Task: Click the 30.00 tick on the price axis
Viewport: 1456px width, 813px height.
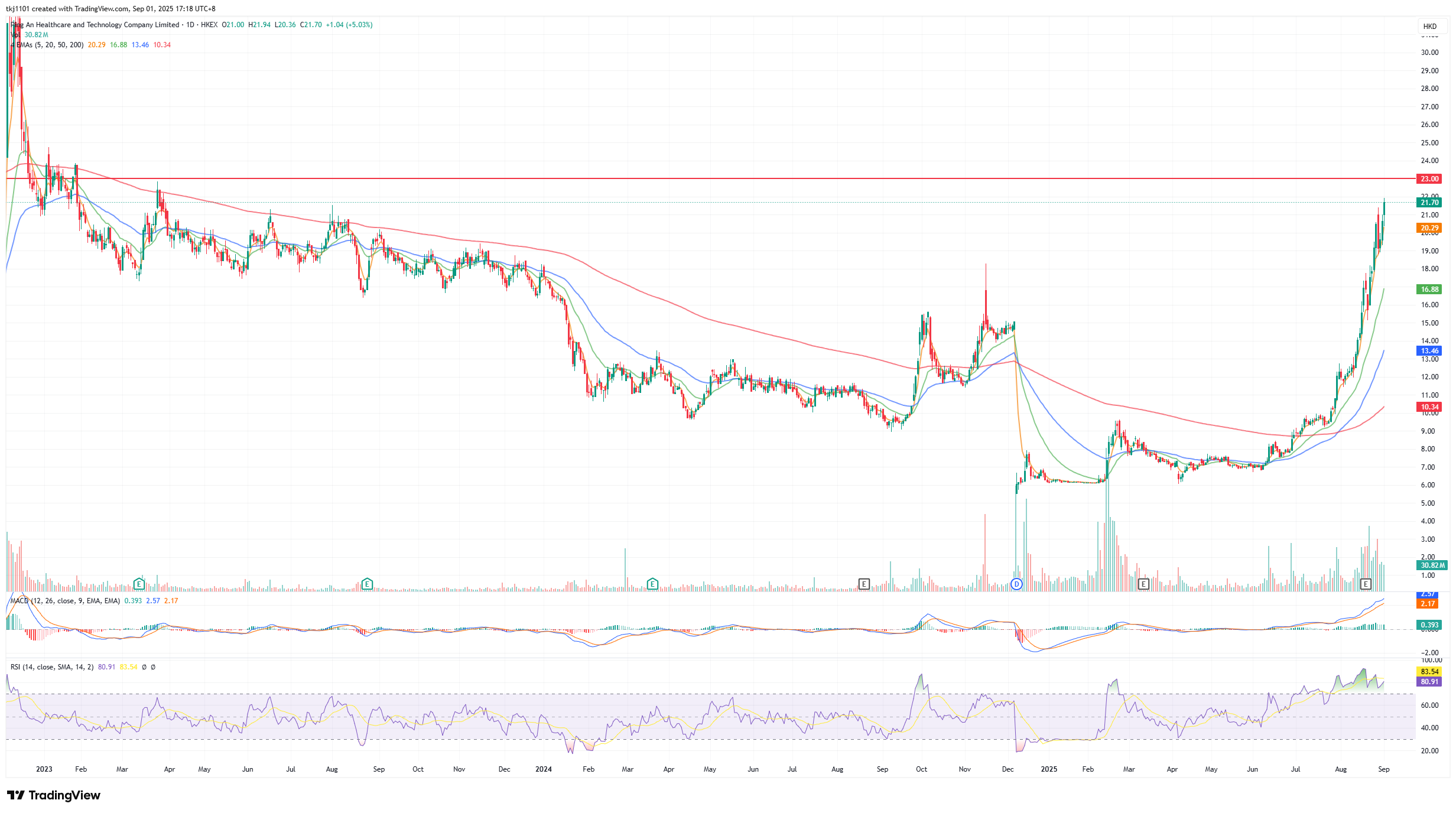Action: click(x=1429, y=53)
